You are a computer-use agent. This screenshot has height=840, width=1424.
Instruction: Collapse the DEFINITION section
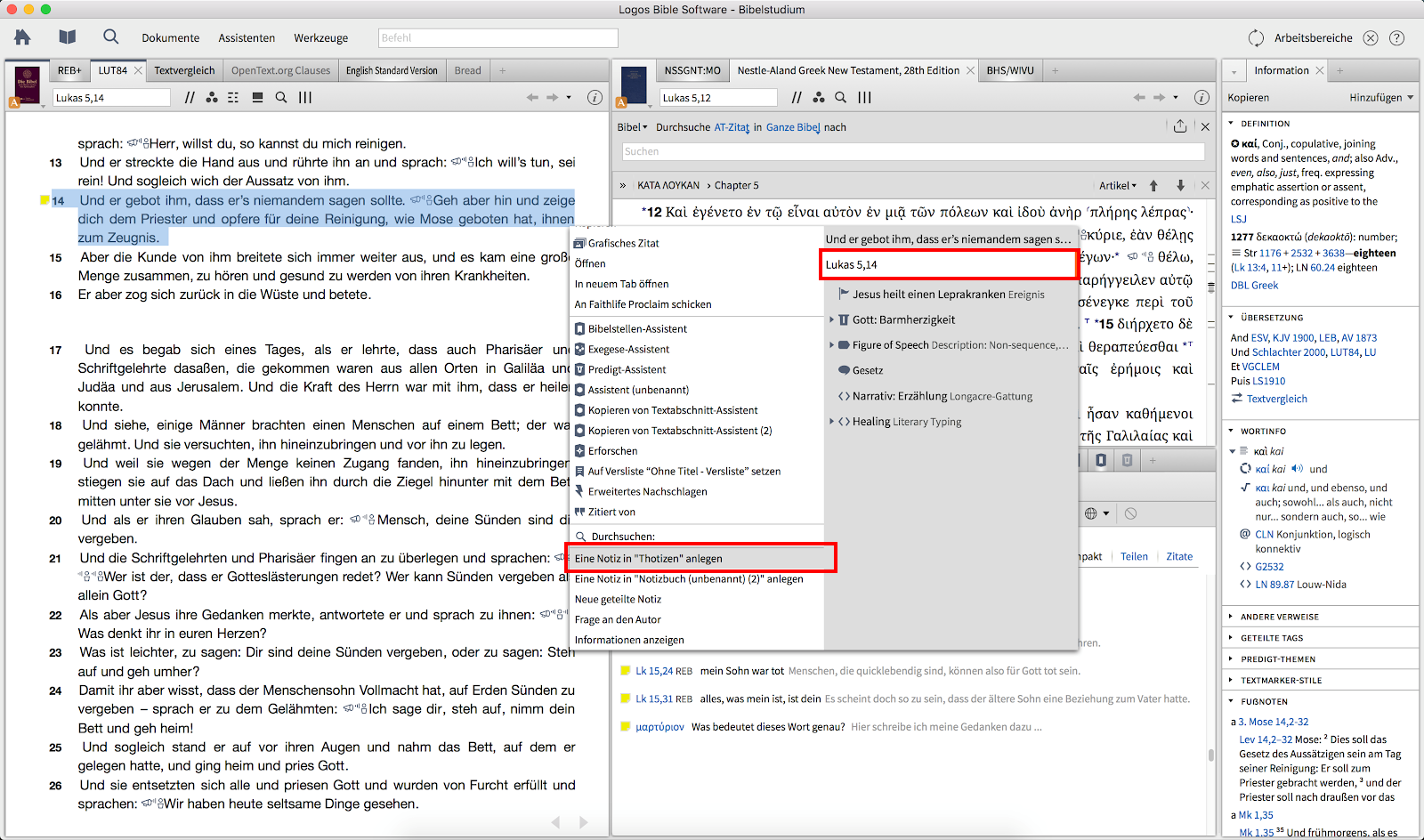click(1231, 124)
